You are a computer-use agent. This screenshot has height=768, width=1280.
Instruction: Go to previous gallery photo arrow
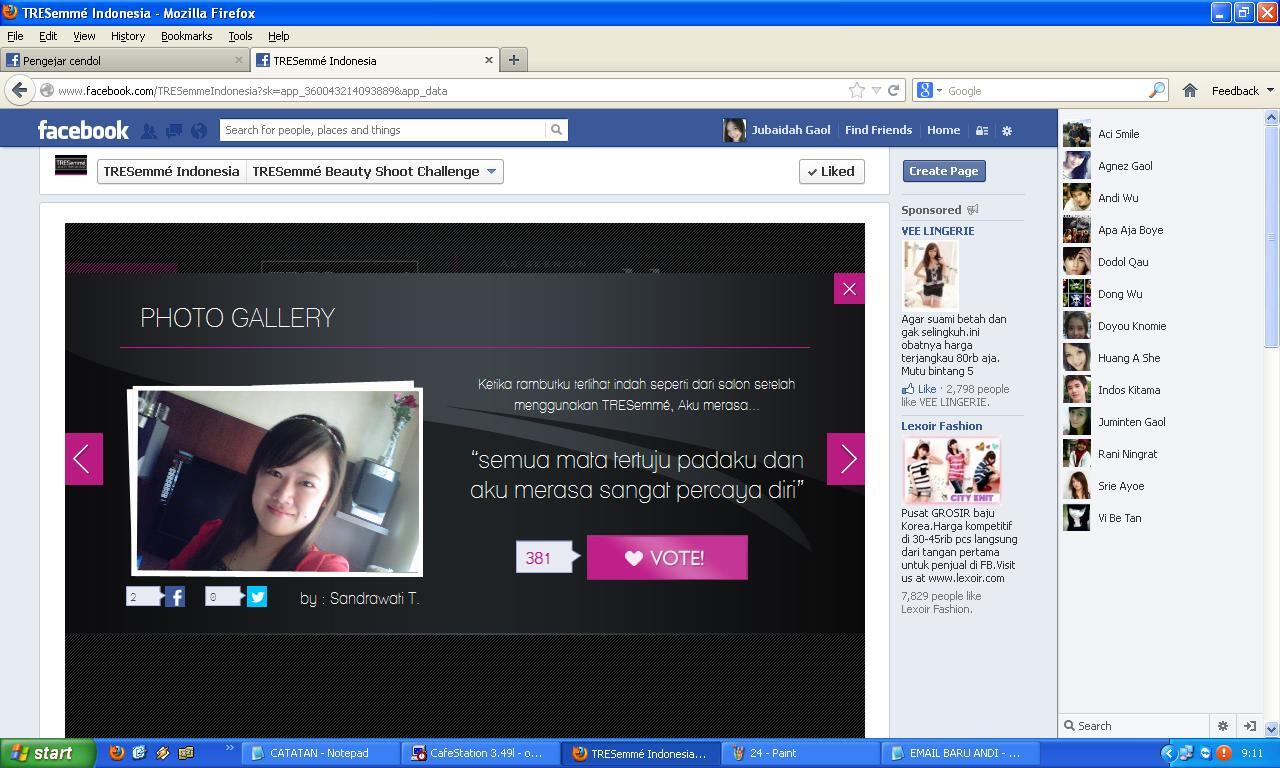click(84, 459)
